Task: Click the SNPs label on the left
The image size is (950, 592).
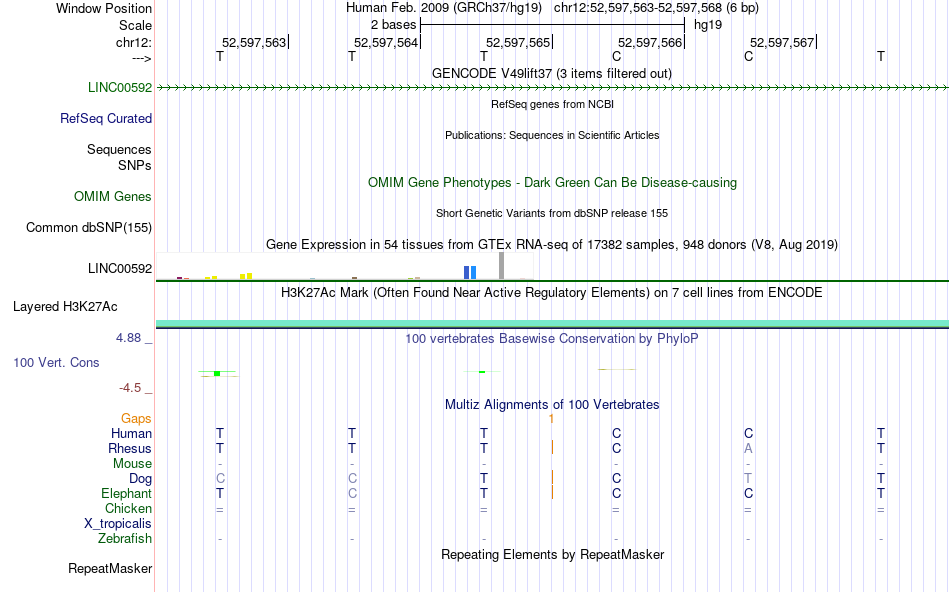Action: tap(135, 165)
